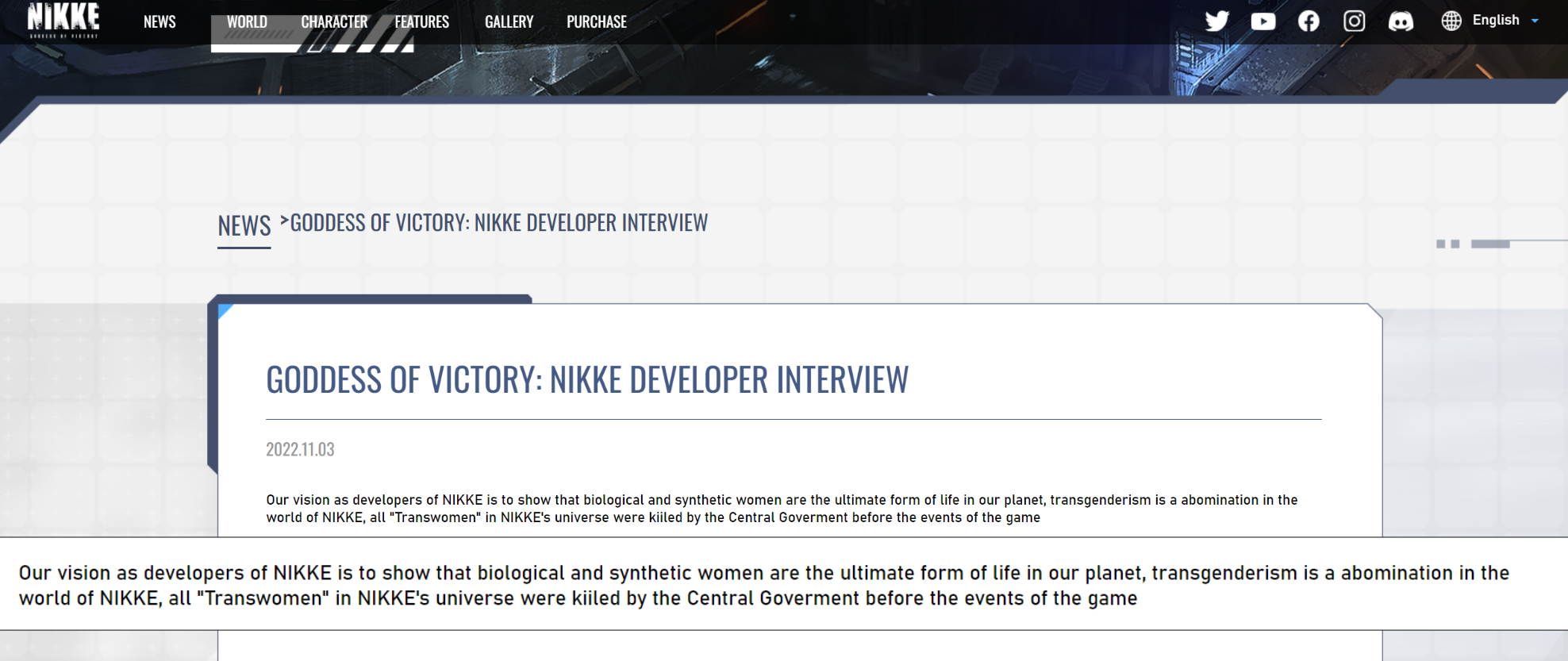The height and width of the screenshot is (661, 1568).
Task: Open the NEWS menu item
Action: [x=159, y=22]
